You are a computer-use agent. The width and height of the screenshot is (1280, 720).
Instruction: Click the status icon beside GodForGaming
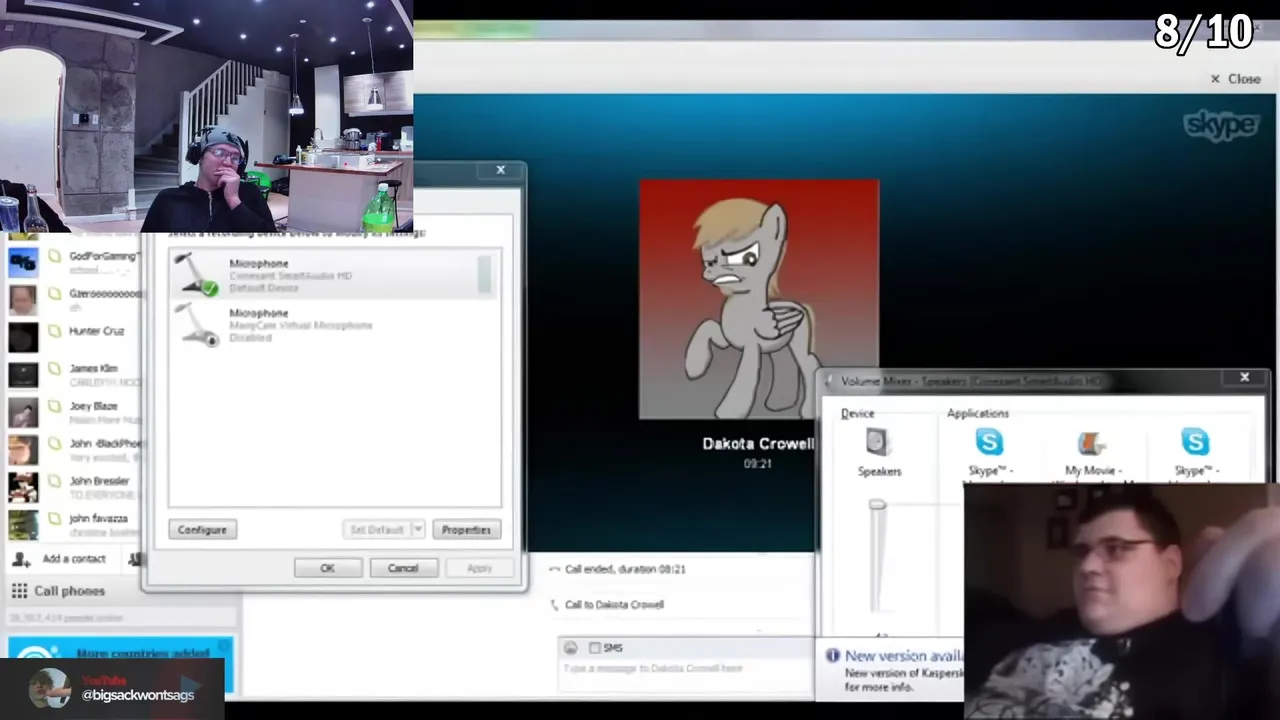pyautogui.click(x=55, y=257)
